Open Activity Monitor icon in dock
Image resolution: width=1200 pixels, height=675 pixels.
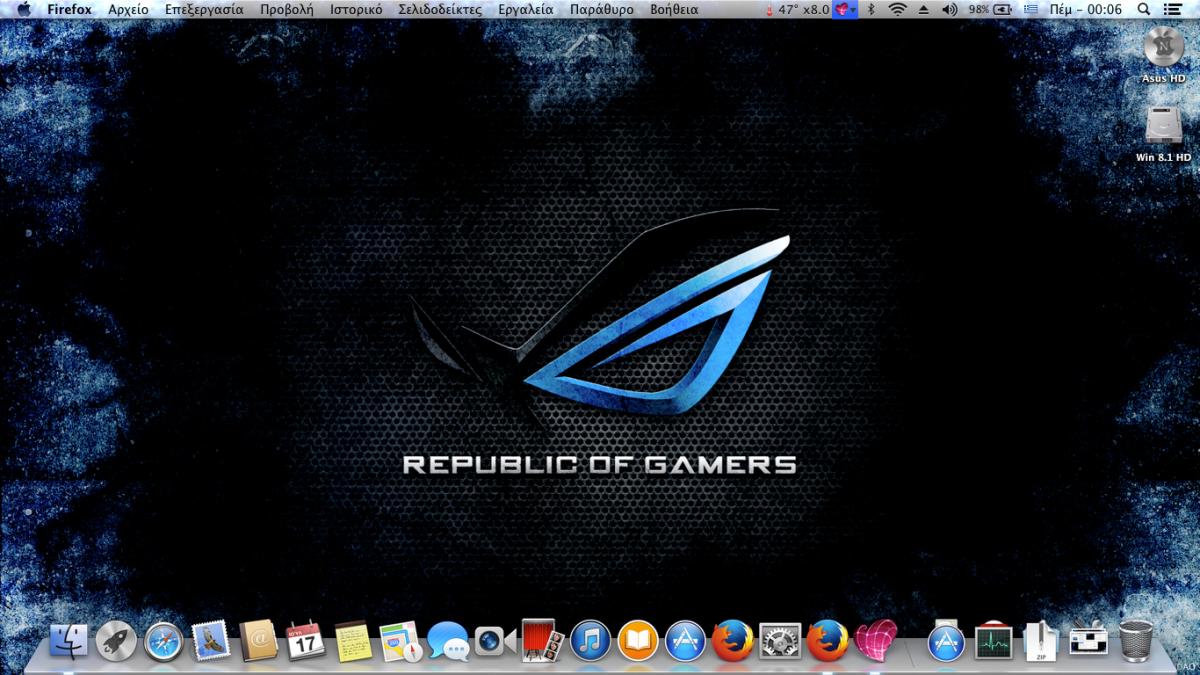pyautogui.click(x=994, y=640)
